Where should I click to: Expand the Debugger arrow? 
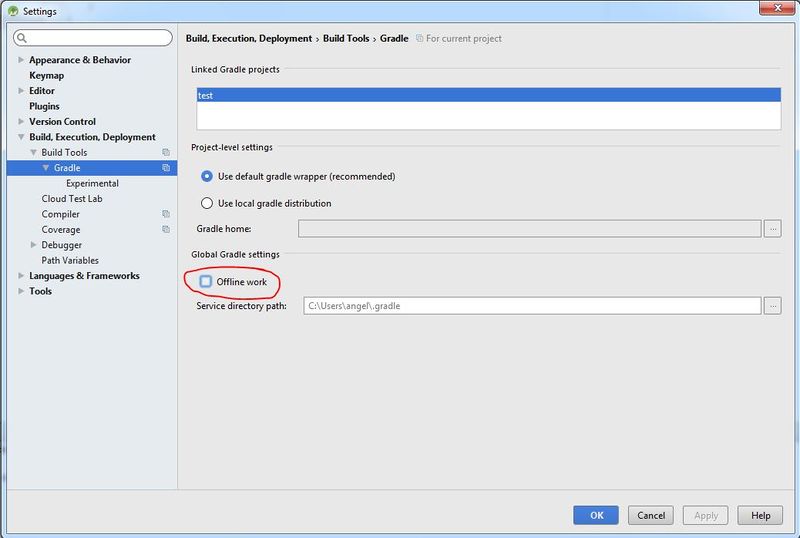pyautogui.click(x=33, y=244)
